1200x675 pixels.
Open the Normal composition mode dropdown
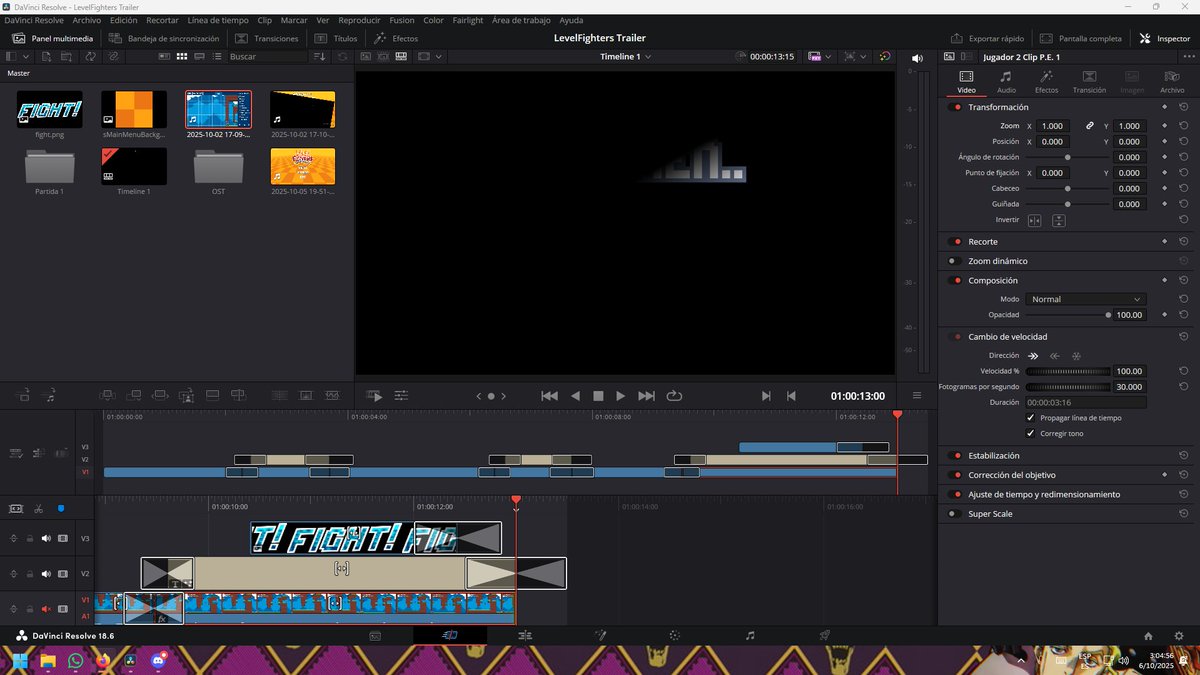1085,298
